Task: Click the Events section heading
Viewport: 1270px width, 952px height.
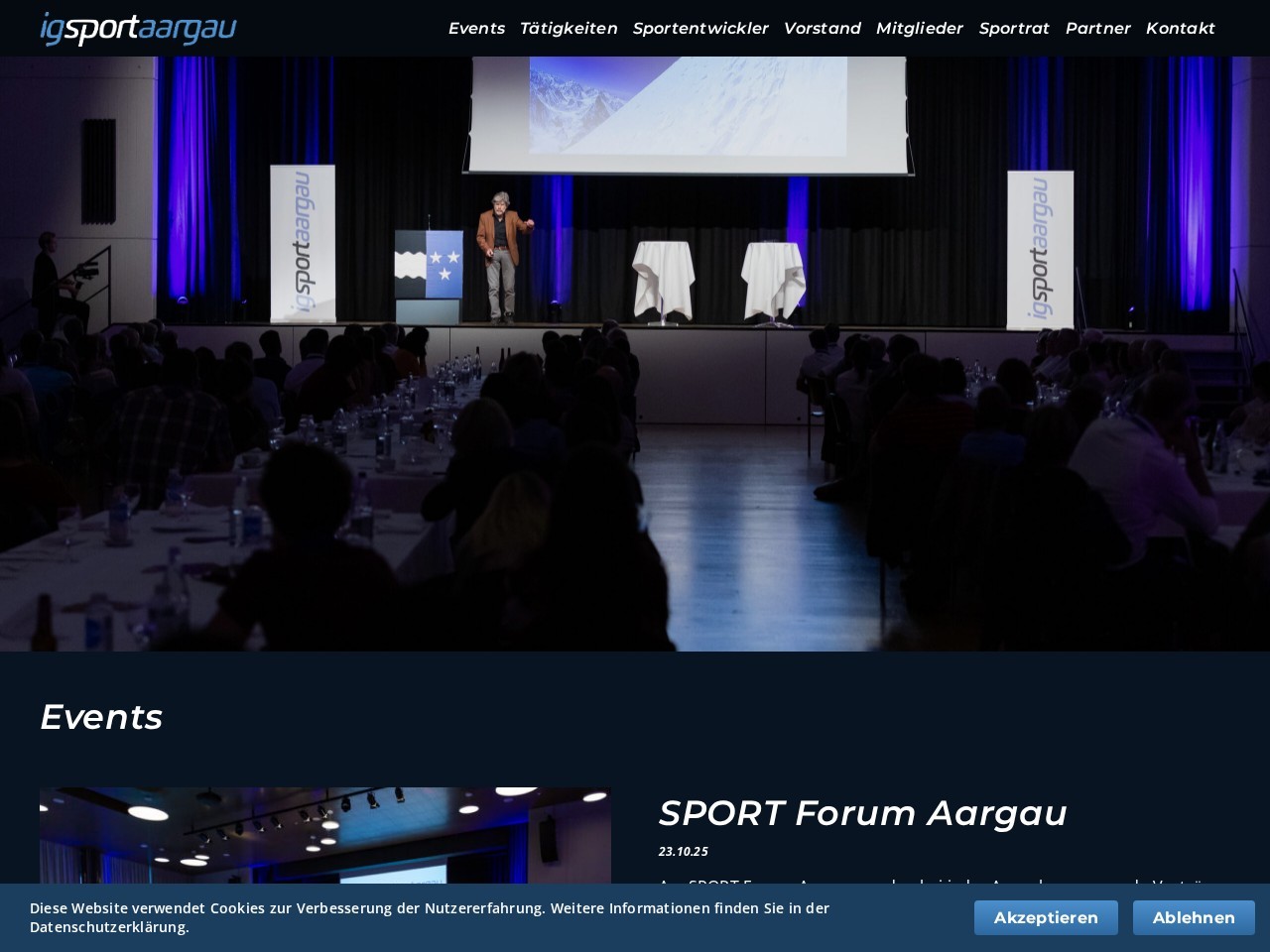Action: point(101,717)
